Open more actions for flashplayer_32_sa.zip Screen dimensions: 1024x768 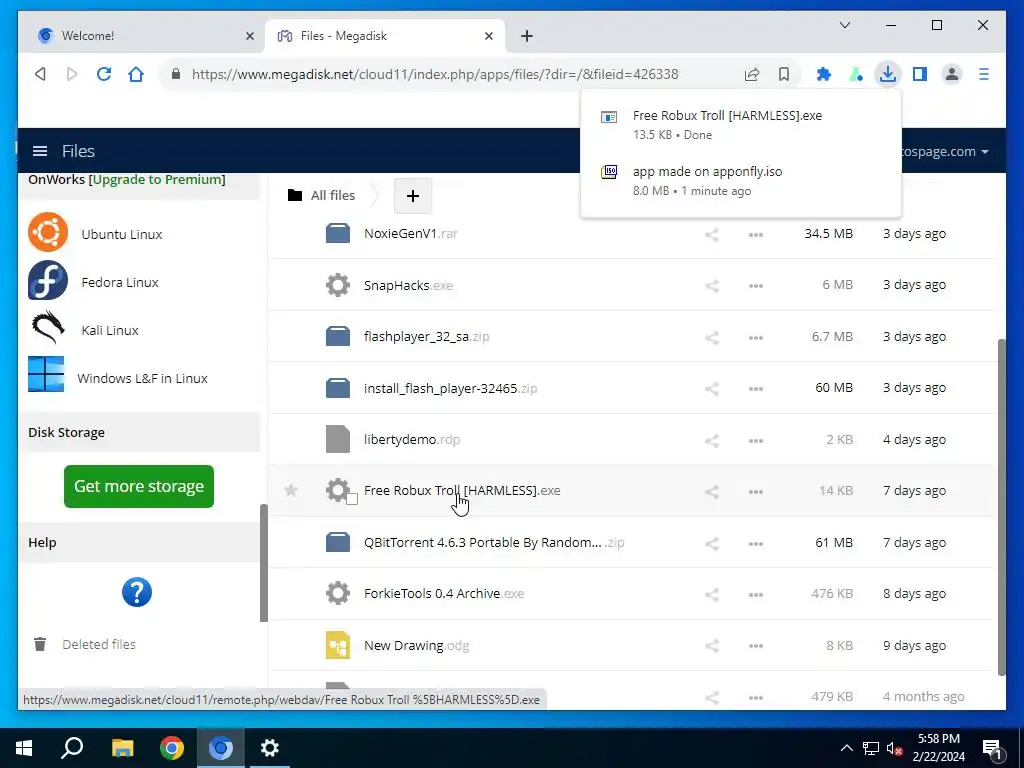pyautogui.click(x=756, y=337)
